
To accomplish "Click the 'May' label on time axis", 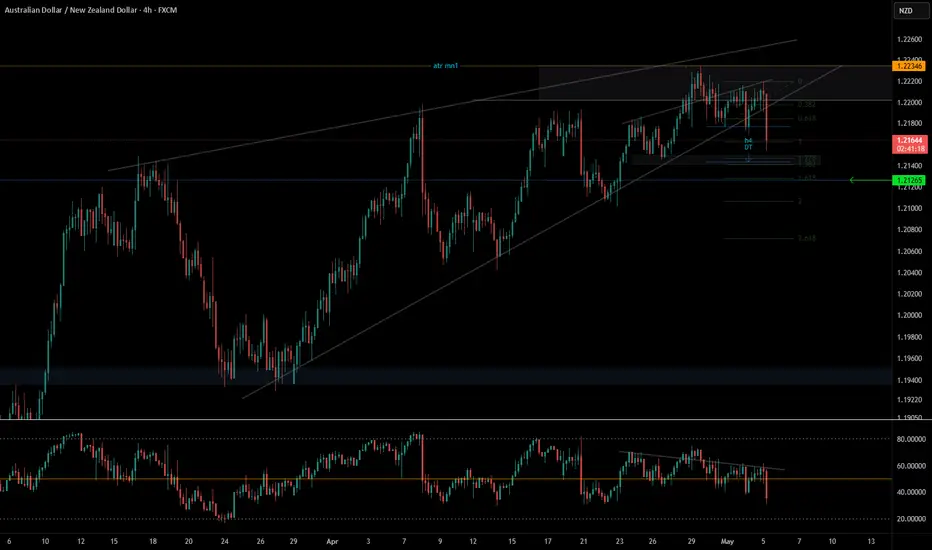I will click(727, 541).
